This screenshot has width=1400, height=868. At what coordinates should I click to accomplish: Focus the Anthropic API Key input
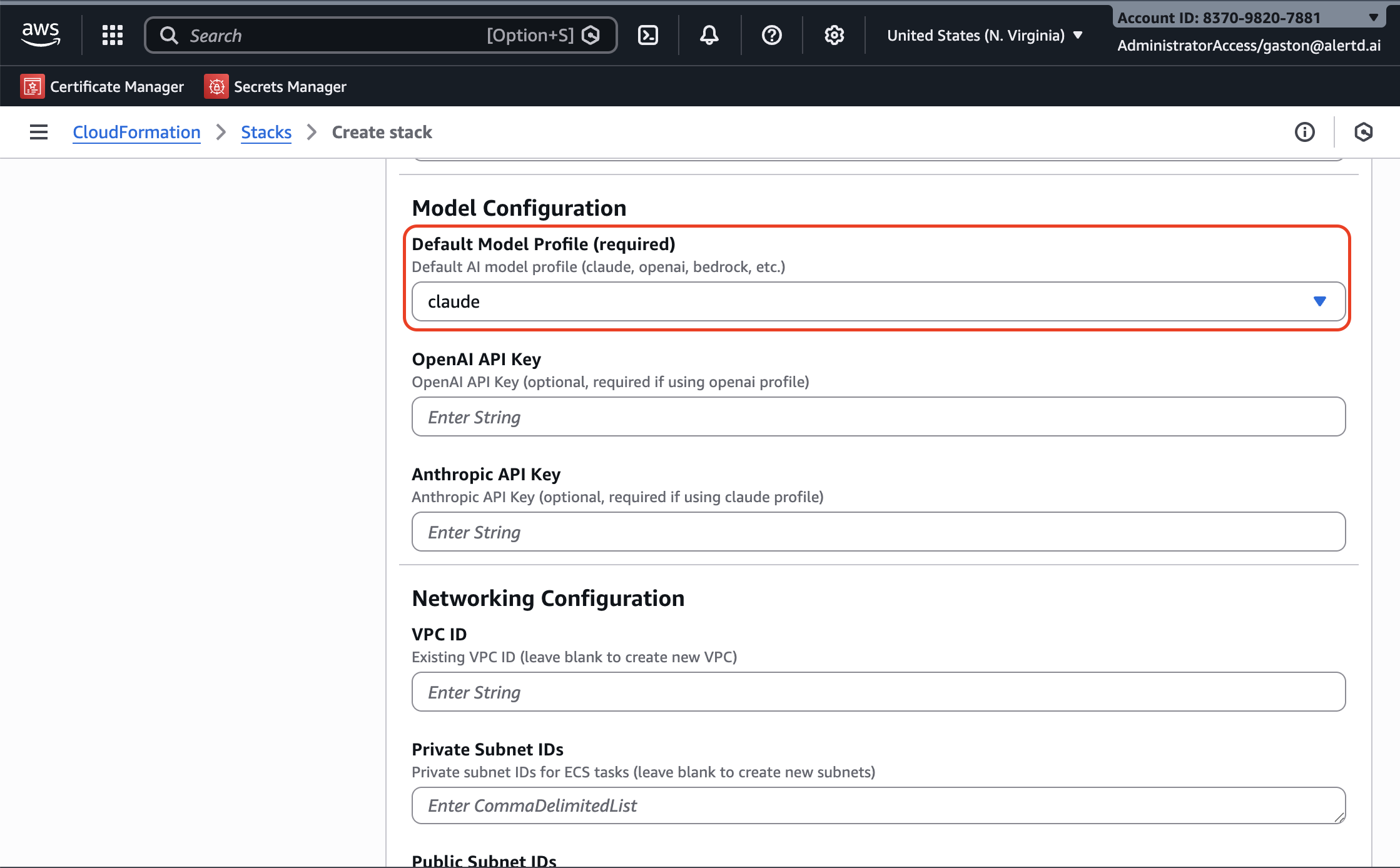pos(878,532)
